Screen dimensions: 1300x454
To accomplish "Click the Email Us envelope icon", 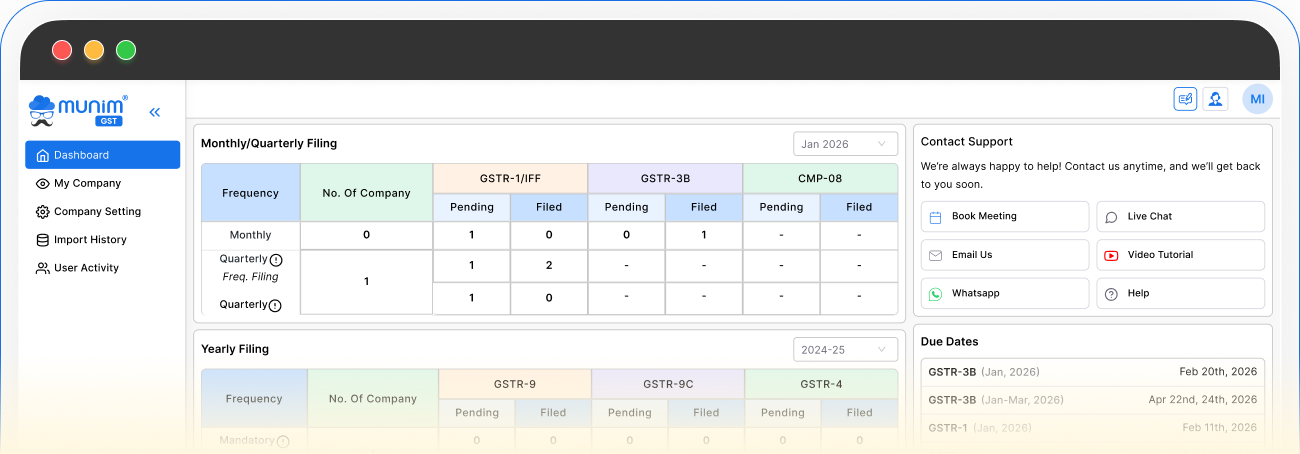I will pos(936,255).
